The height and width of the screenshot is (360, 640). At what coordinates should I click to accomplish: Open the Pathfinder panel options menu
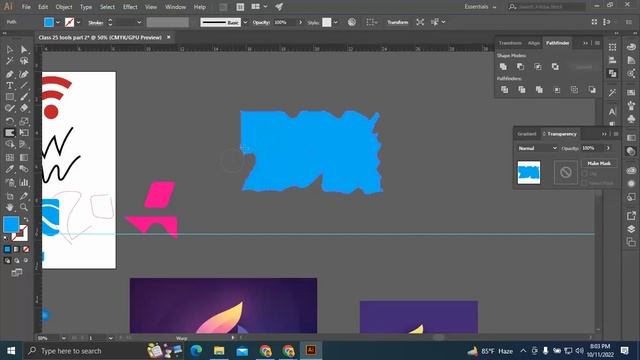pyautogui.click(x=597, y=43)
